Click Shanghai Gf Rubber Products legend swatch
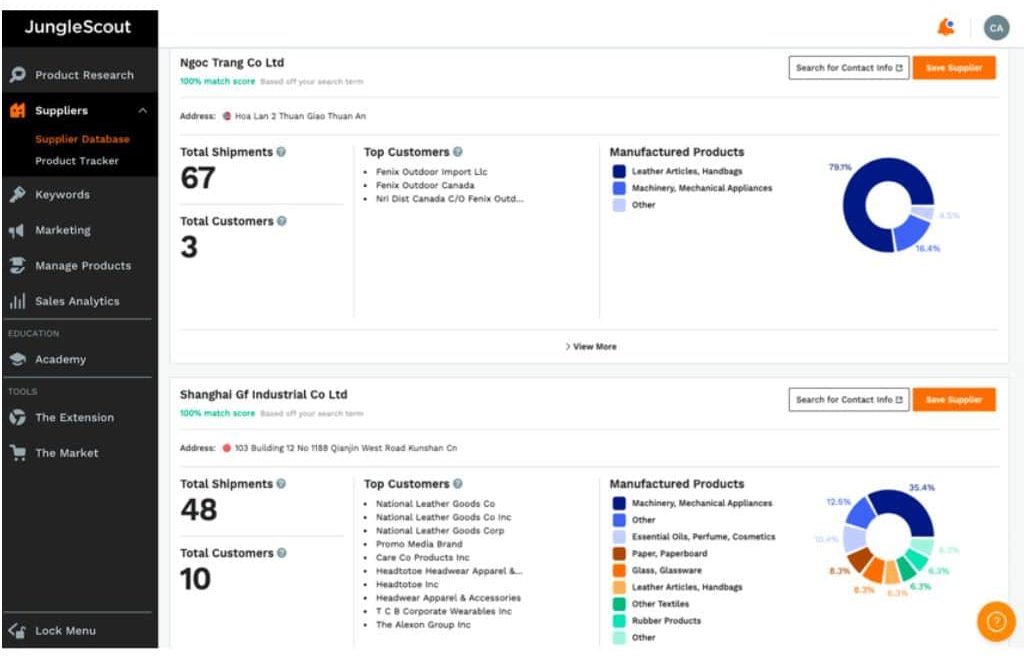 (619, 621)
